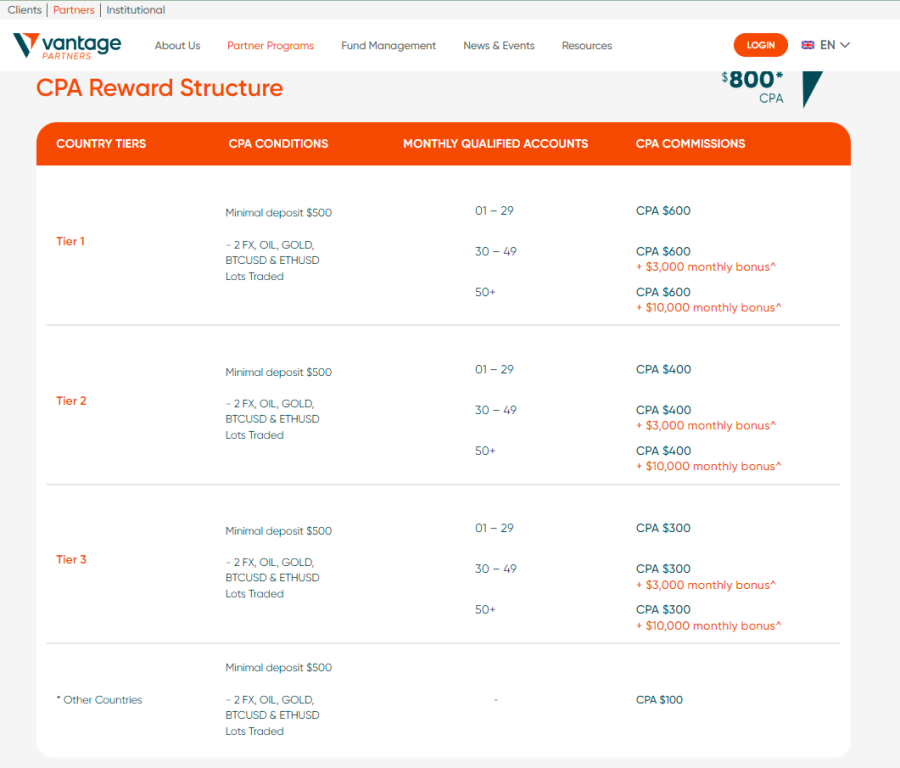Select the * Other Countries row label
The width and height of the screenshot is (900, 768).
[x=99, y=700]
